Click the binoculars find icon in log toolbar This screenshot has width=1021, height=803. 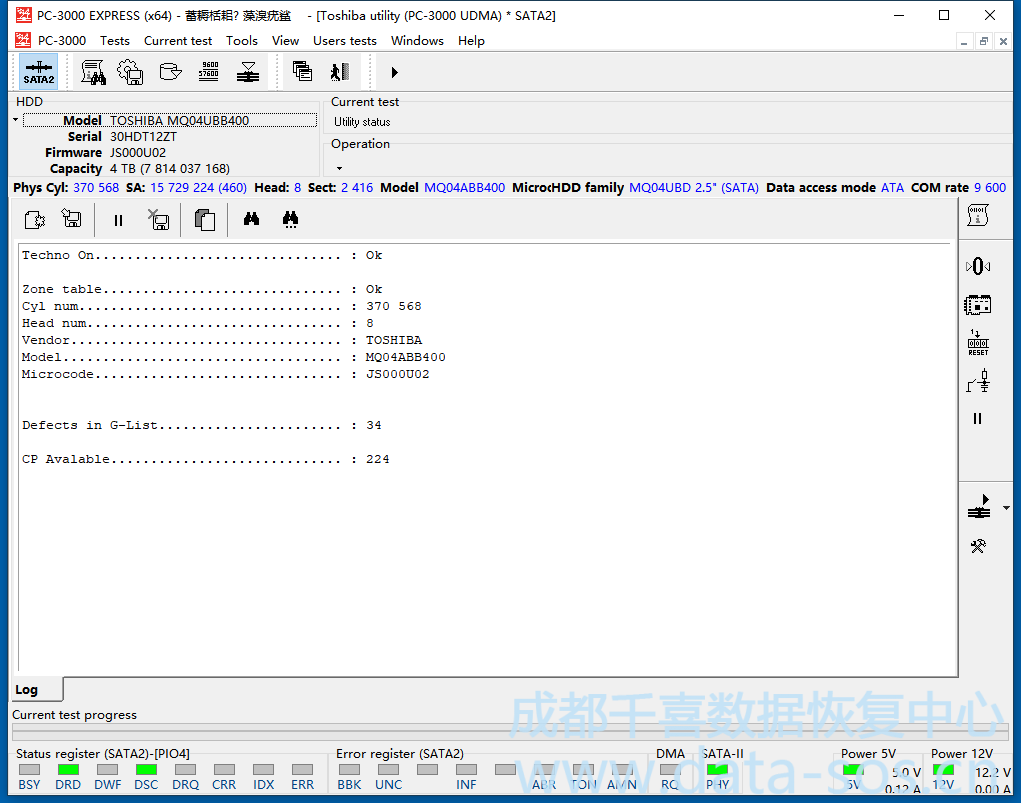click(252, 219)
